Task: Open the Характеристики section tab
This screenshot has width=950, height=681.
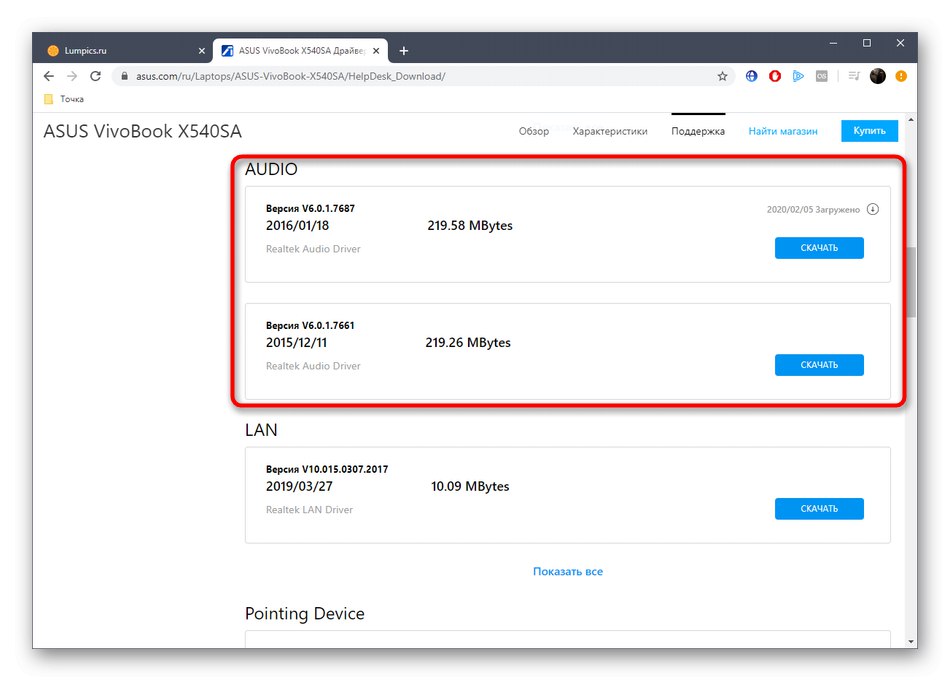Action: tap(610, 131)
